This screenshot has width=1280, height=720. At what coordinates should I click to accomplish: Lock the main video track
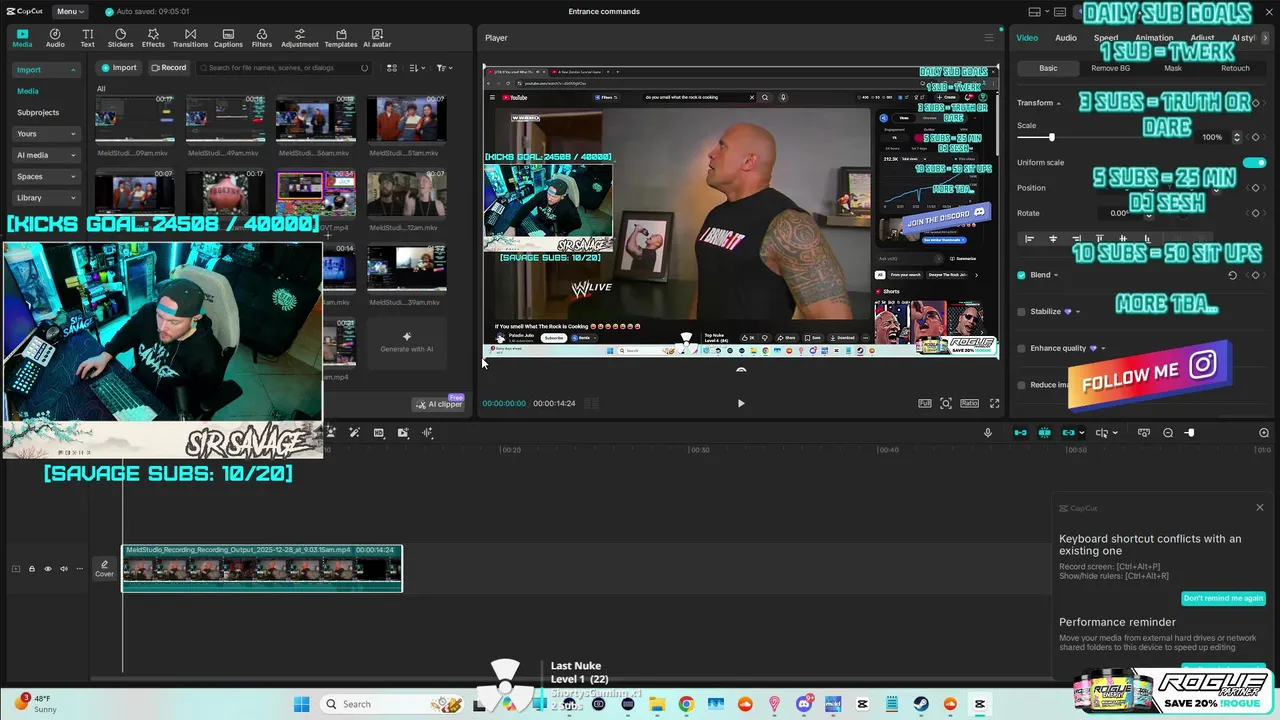31,569
